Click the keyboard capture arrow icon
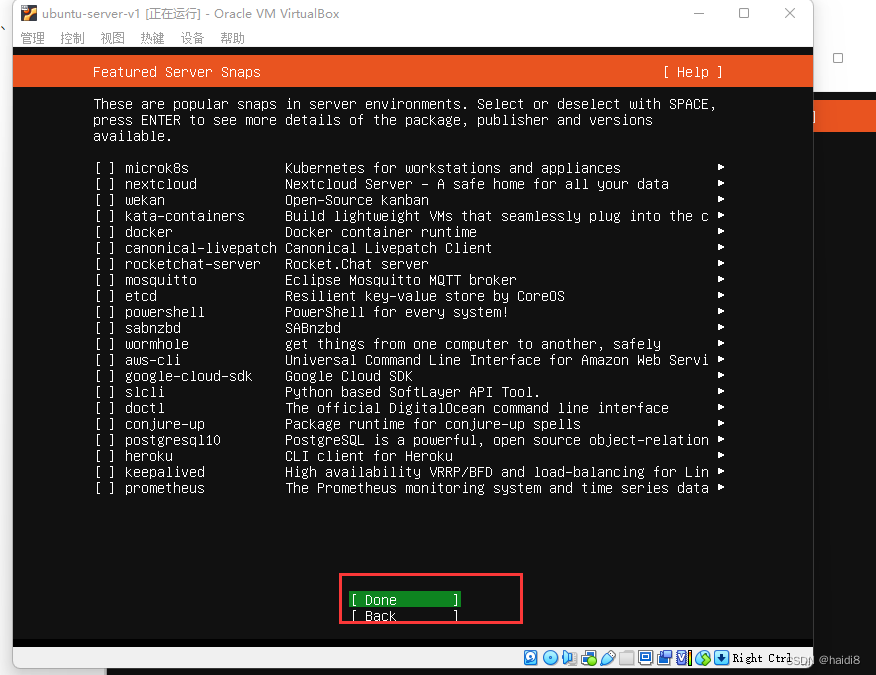The image size is (876, 675). click(x=721, y=658)
